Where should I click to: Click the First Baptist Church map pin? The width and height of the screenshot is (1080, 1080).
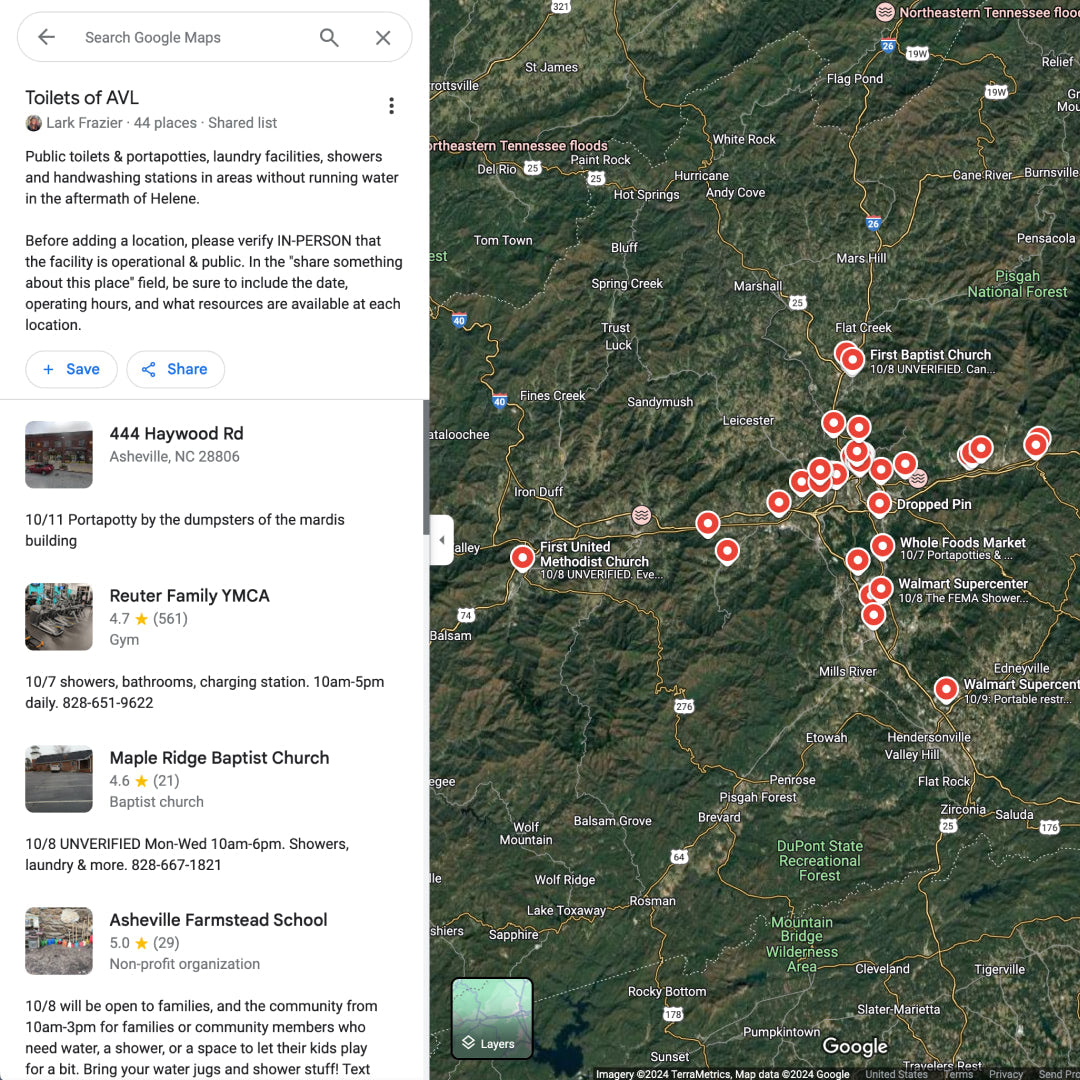852,358
